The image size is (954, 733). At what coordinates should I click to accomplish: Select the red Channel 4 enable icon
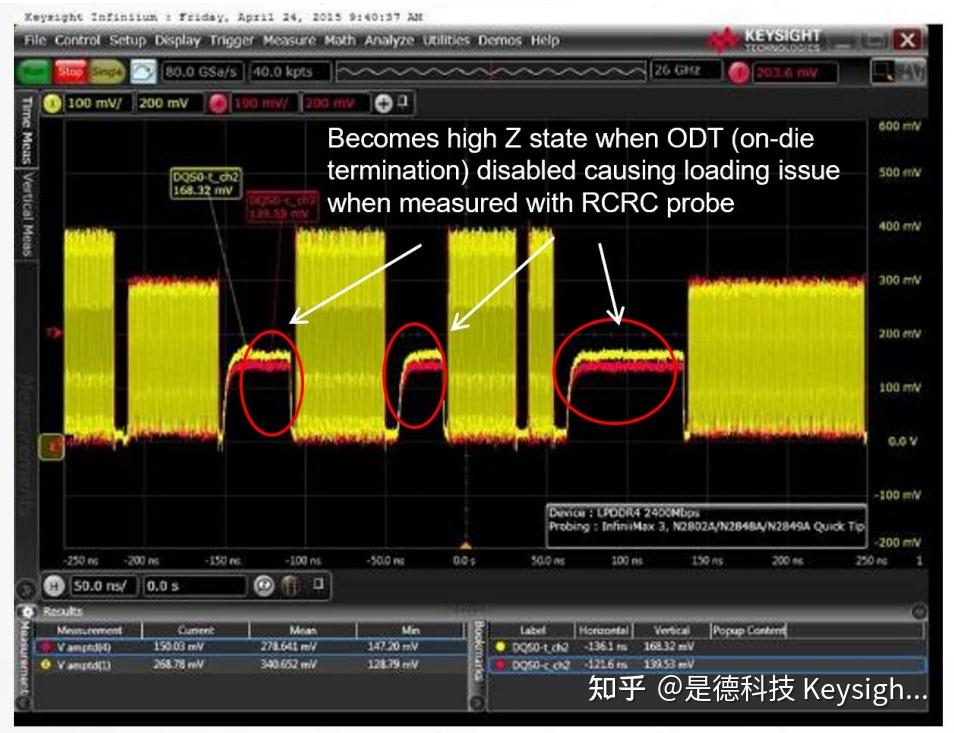tap(218, 101)
